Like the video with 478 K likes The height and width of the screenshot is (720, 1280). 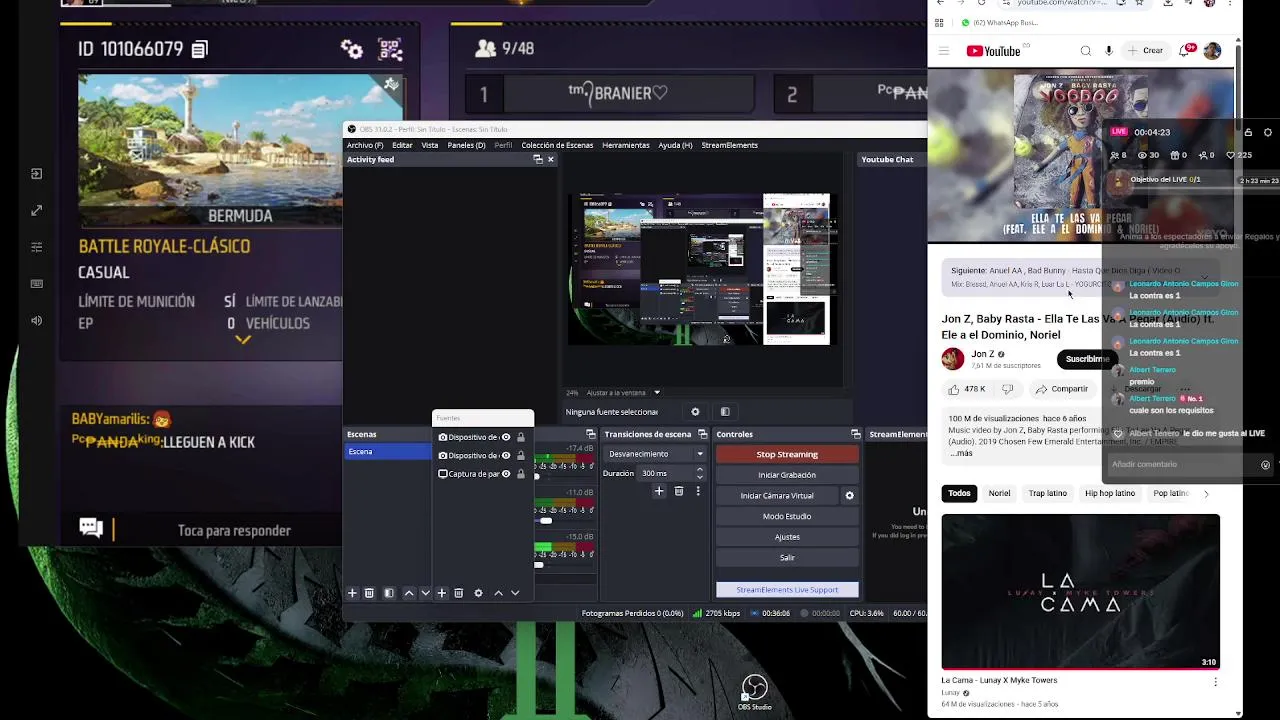click(x=967, y=389)
